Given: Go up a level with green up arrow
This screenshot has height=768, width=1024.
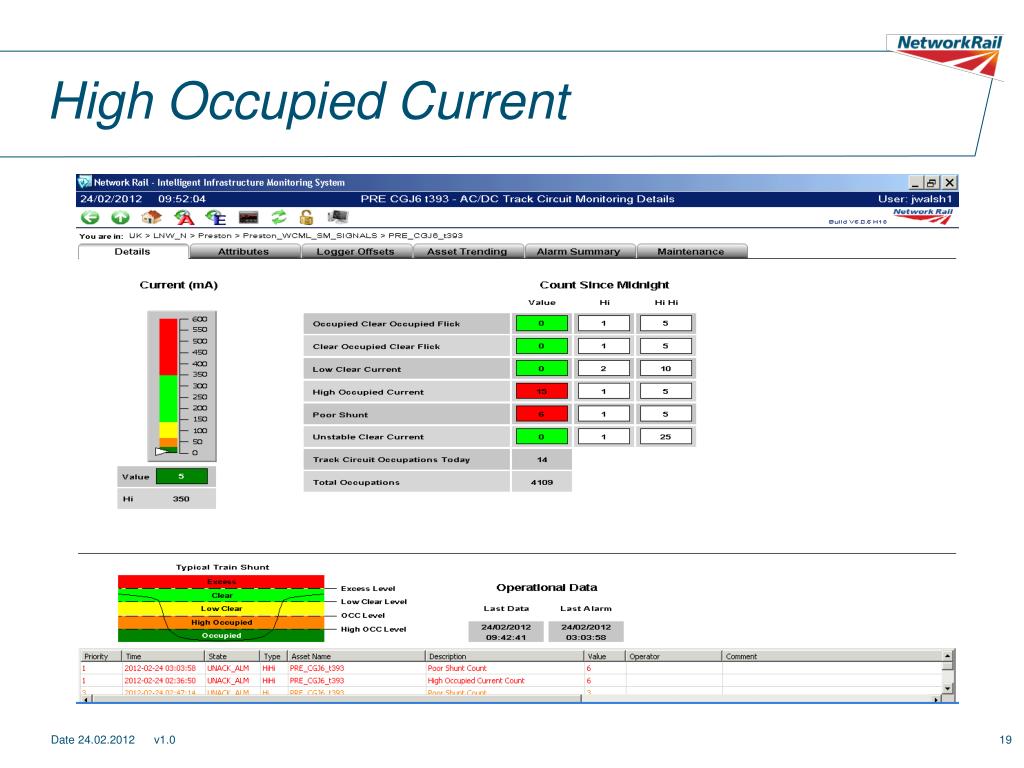Looking at the screenshot, I should point(120,217).
